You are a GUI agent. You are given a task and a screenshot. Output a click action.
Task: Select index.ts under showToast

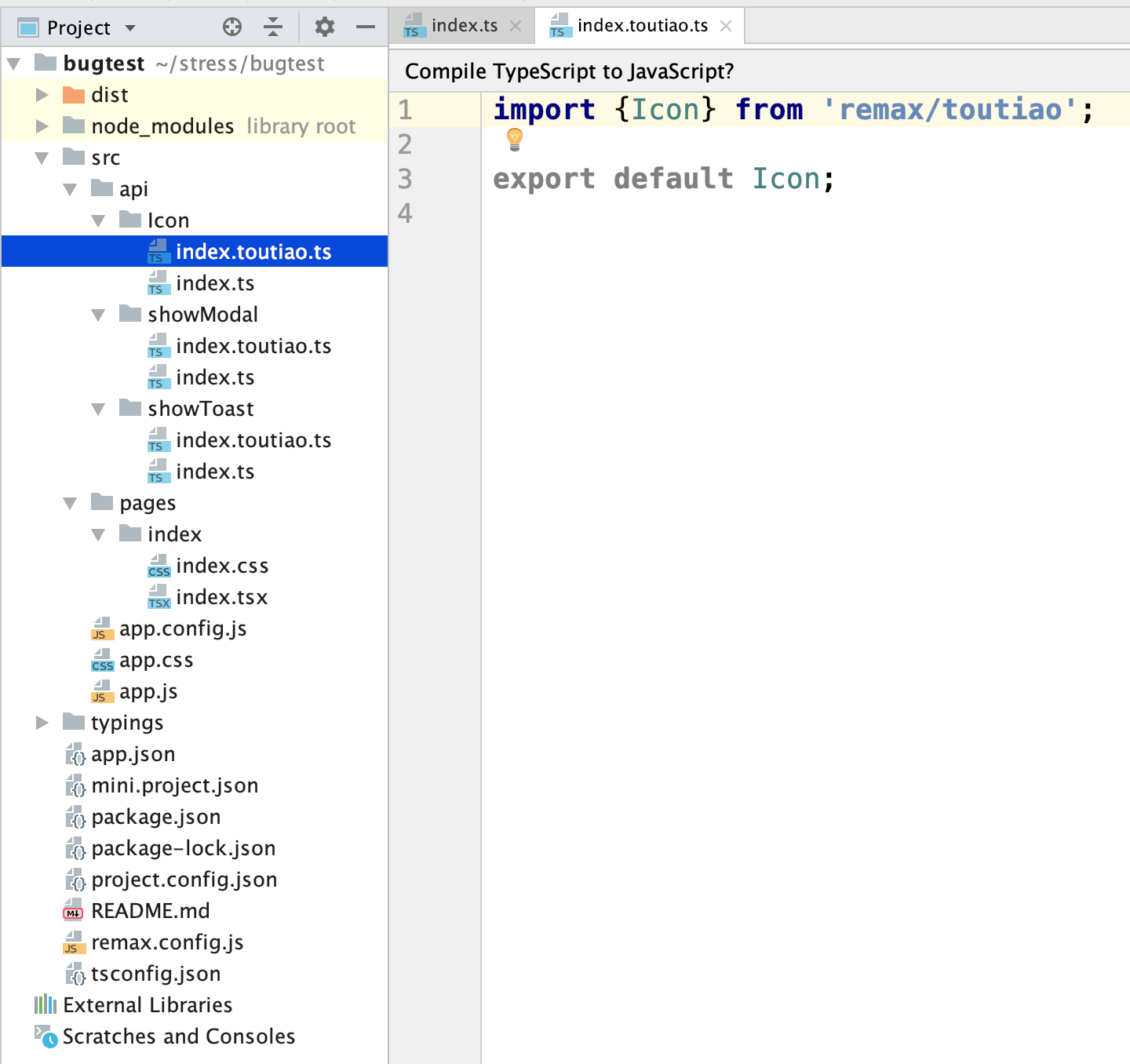tap(215, 472)
